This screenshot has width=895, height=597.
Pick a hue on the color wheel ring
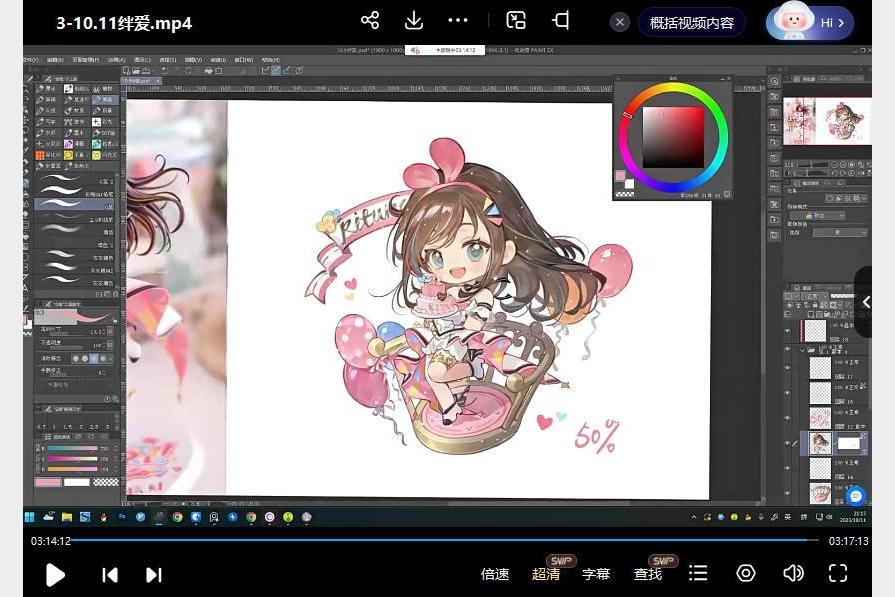click(674, 137)
